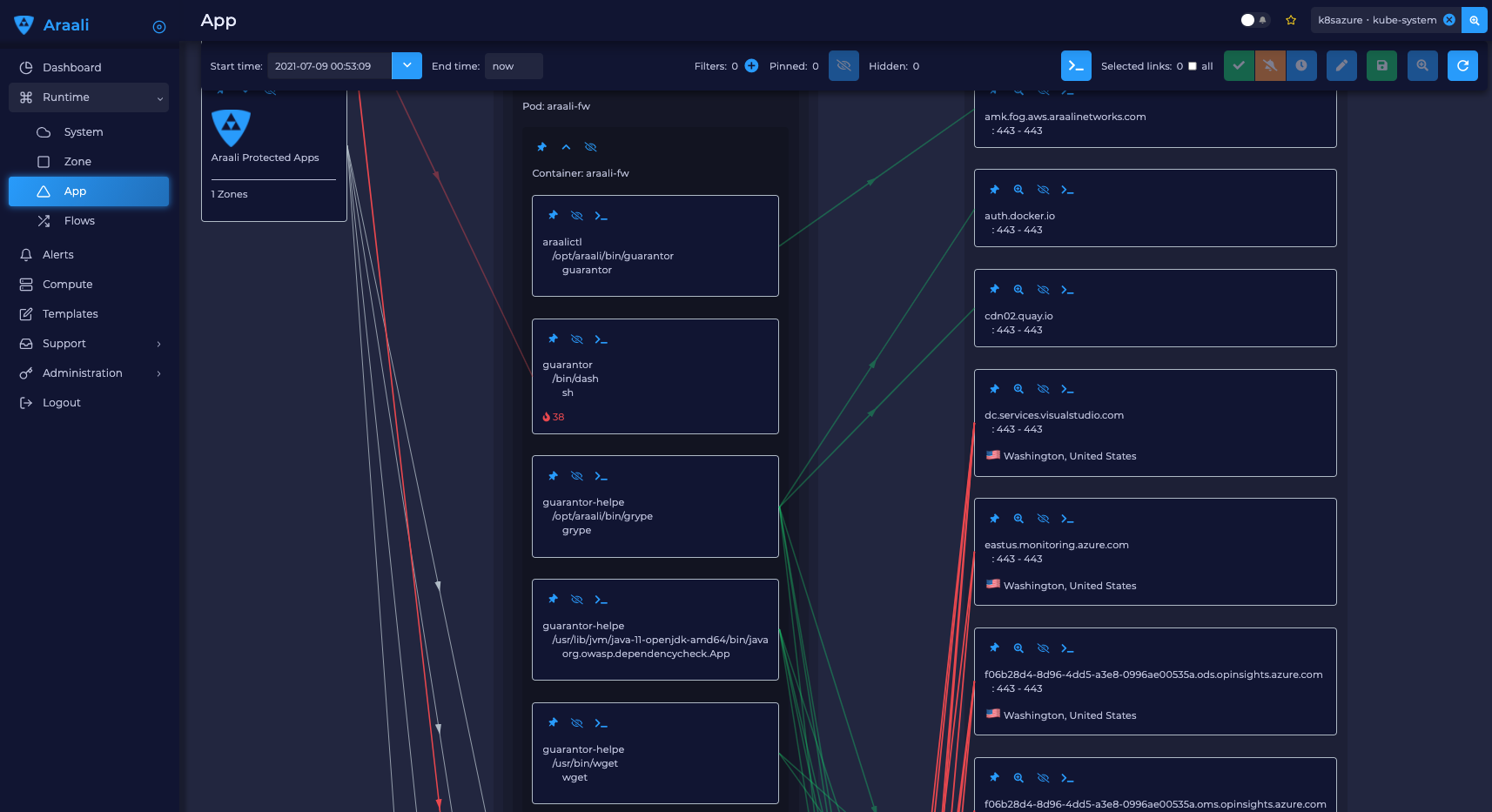This screenshot has height=812, width=1492.
Task: Open the Flows view
Action: [x=79, y=221]
